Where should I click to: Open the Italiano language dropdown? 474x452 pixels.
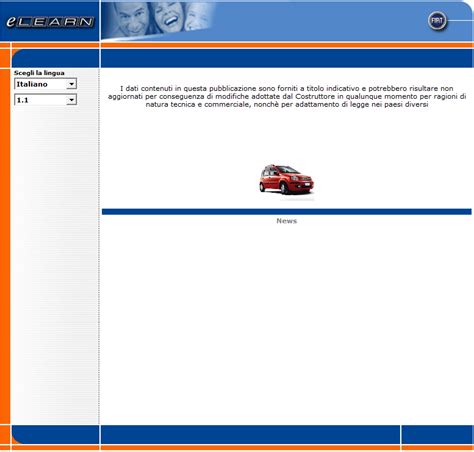[45, 84]
